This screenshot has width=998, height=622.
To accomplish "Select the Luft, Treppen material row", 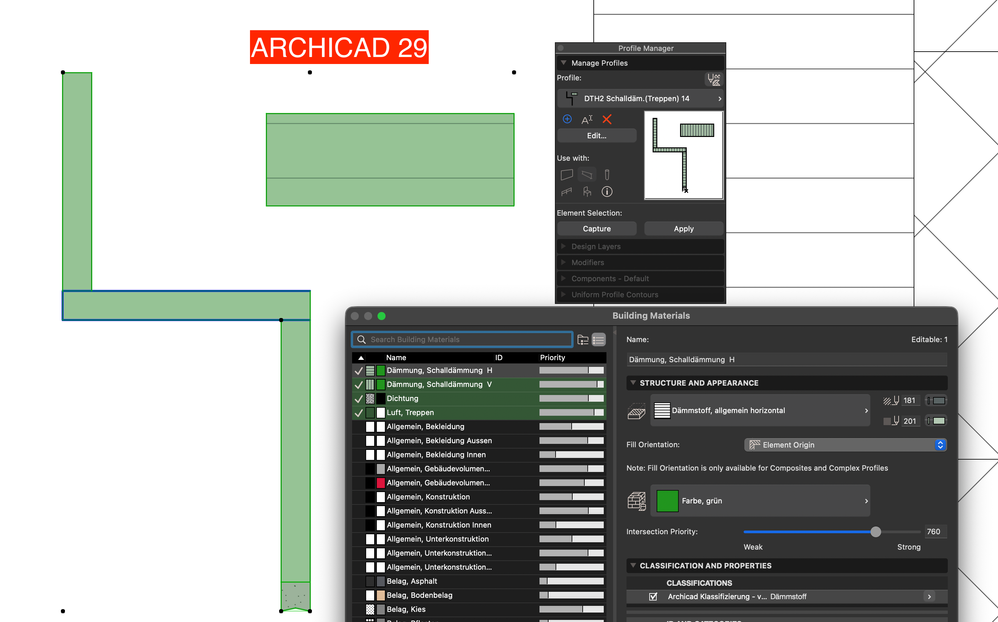I will click(x=479, y=413).
